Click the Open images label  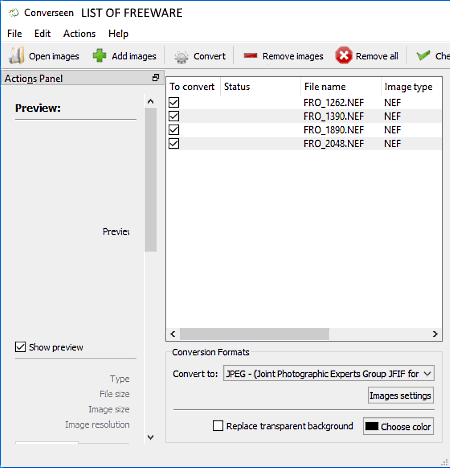pos(54,56)
